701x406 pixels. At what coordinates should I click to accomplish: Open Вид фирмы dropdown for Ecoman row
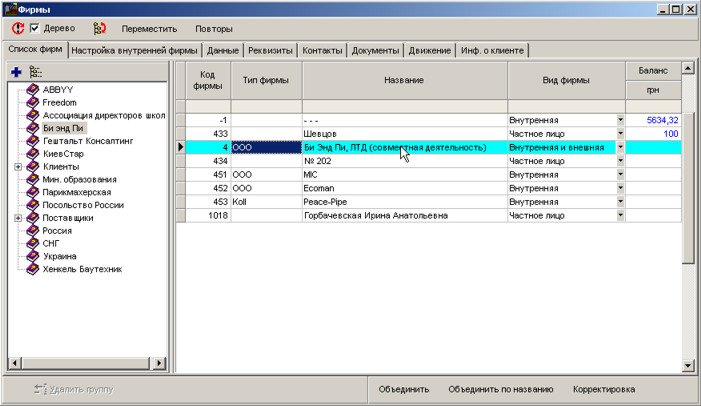pos(619,188)
